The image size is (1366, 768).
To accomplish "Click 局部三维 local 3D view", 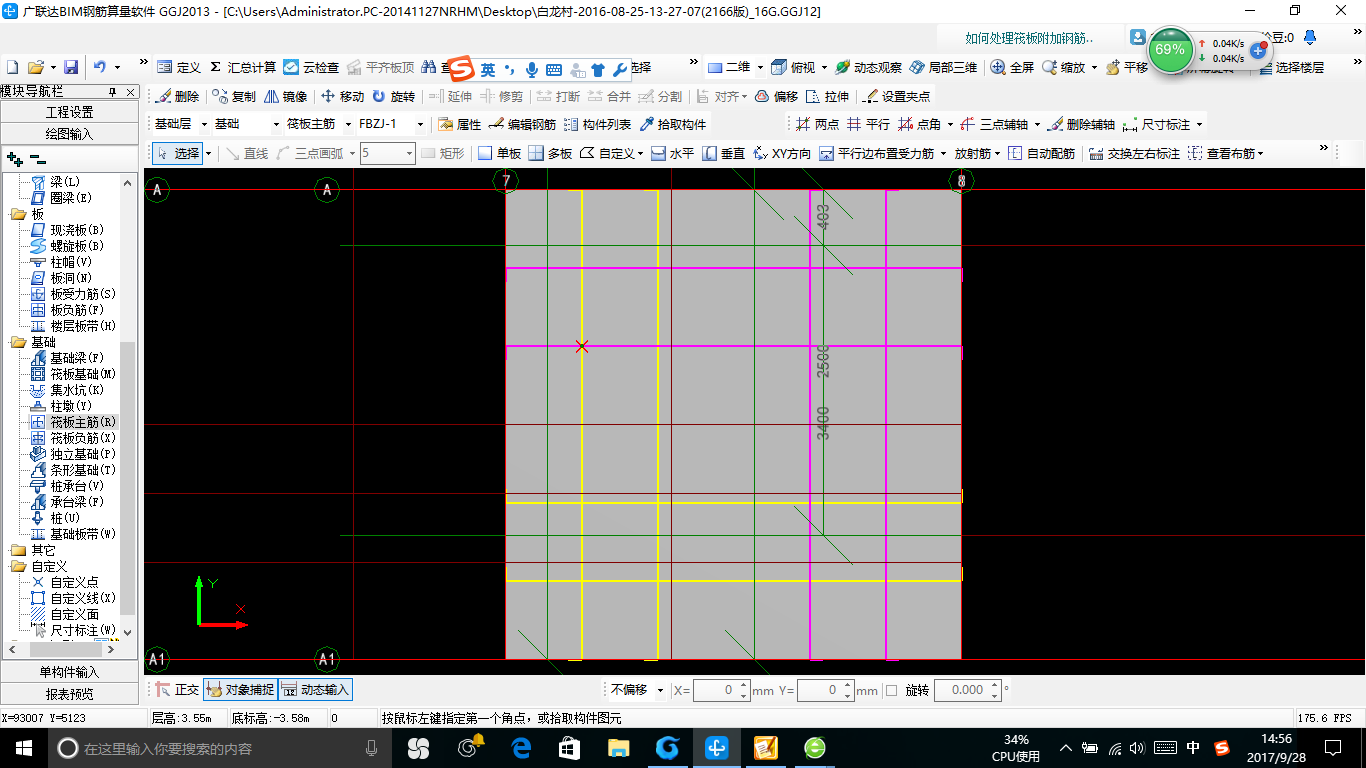I will click(943, 67).
